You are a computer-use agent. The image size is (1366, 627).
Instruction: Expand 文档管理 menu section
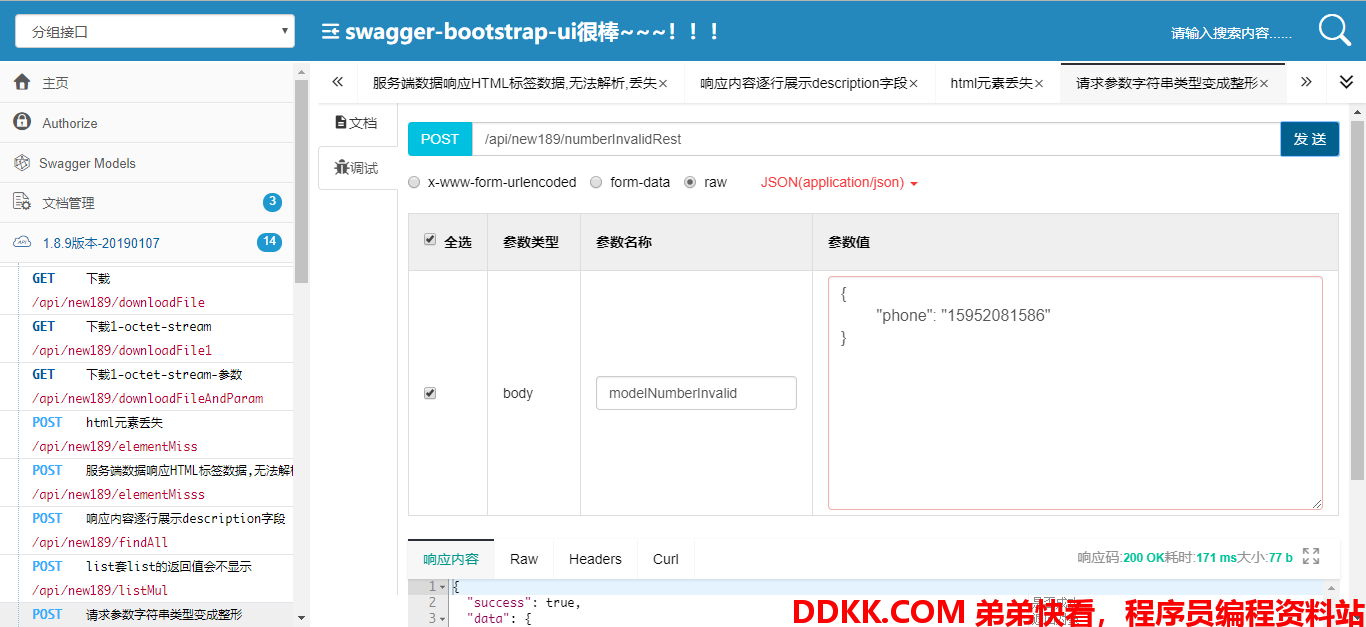(147, 203)
